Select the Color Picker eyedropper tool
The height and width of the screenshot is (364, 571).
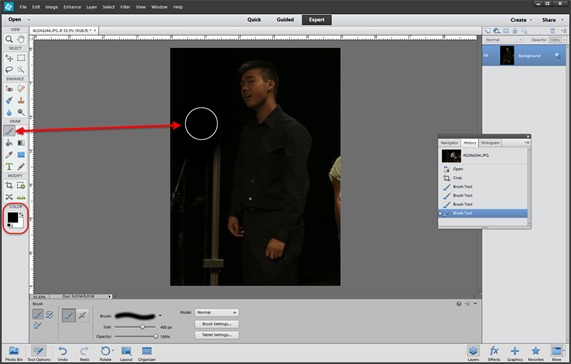tap(9, 155)
